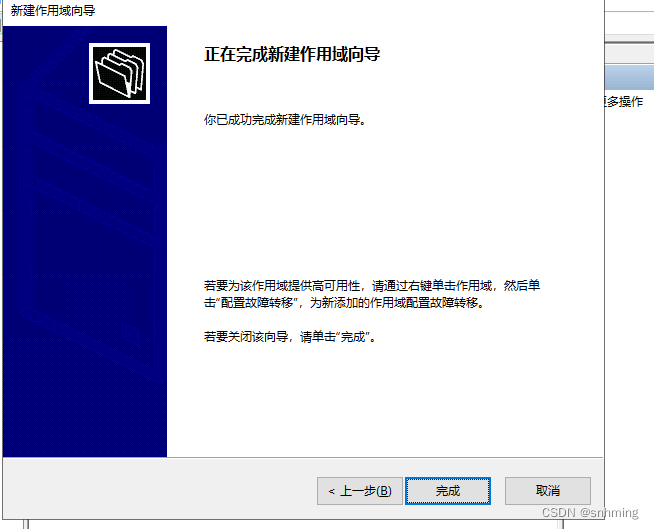The height and width of the screenshot is (529, 654).
Task: Click the white background area below the dialog
Action: 300,522
